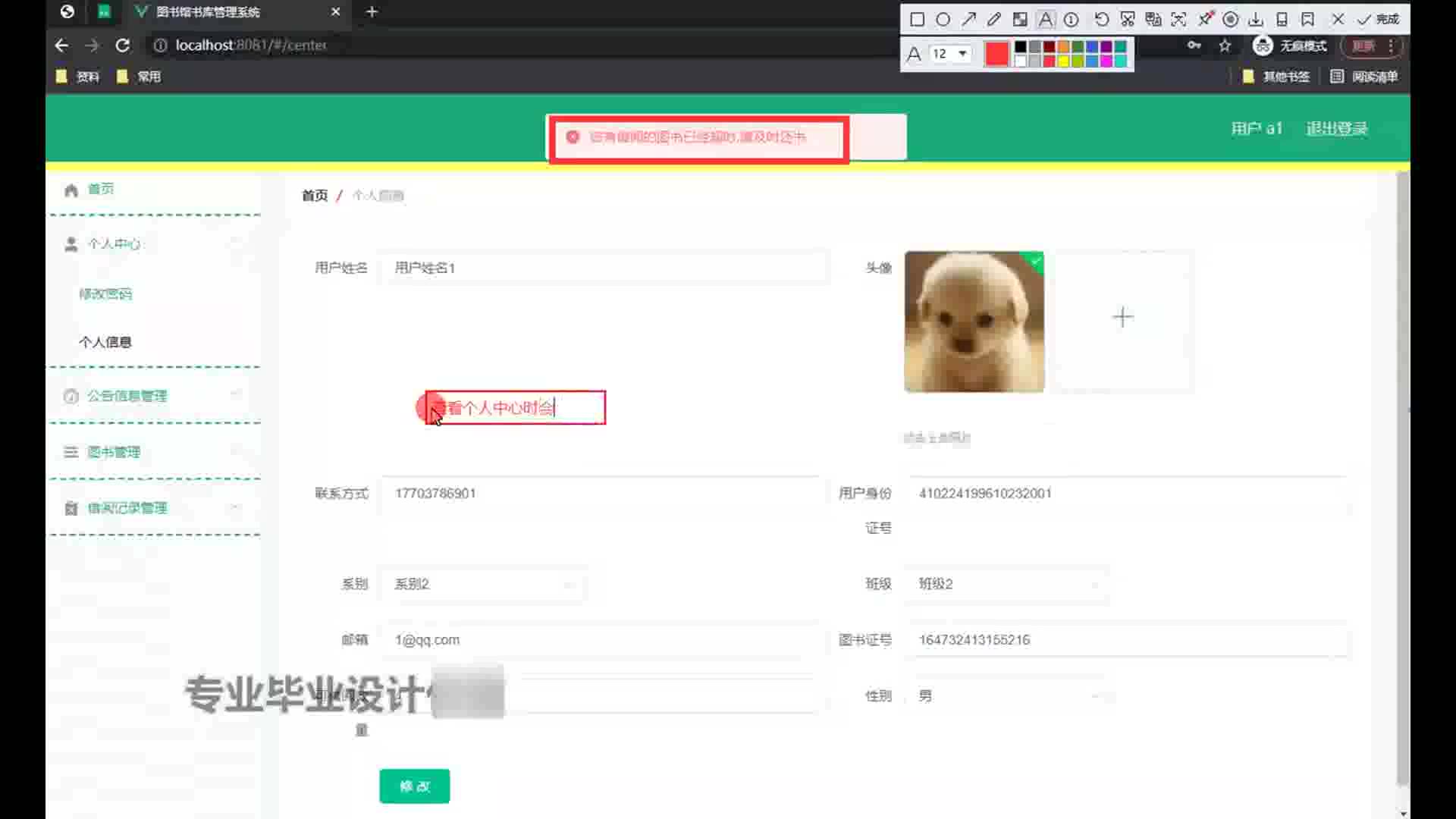Undo the last annotation

coord(1102,20)
